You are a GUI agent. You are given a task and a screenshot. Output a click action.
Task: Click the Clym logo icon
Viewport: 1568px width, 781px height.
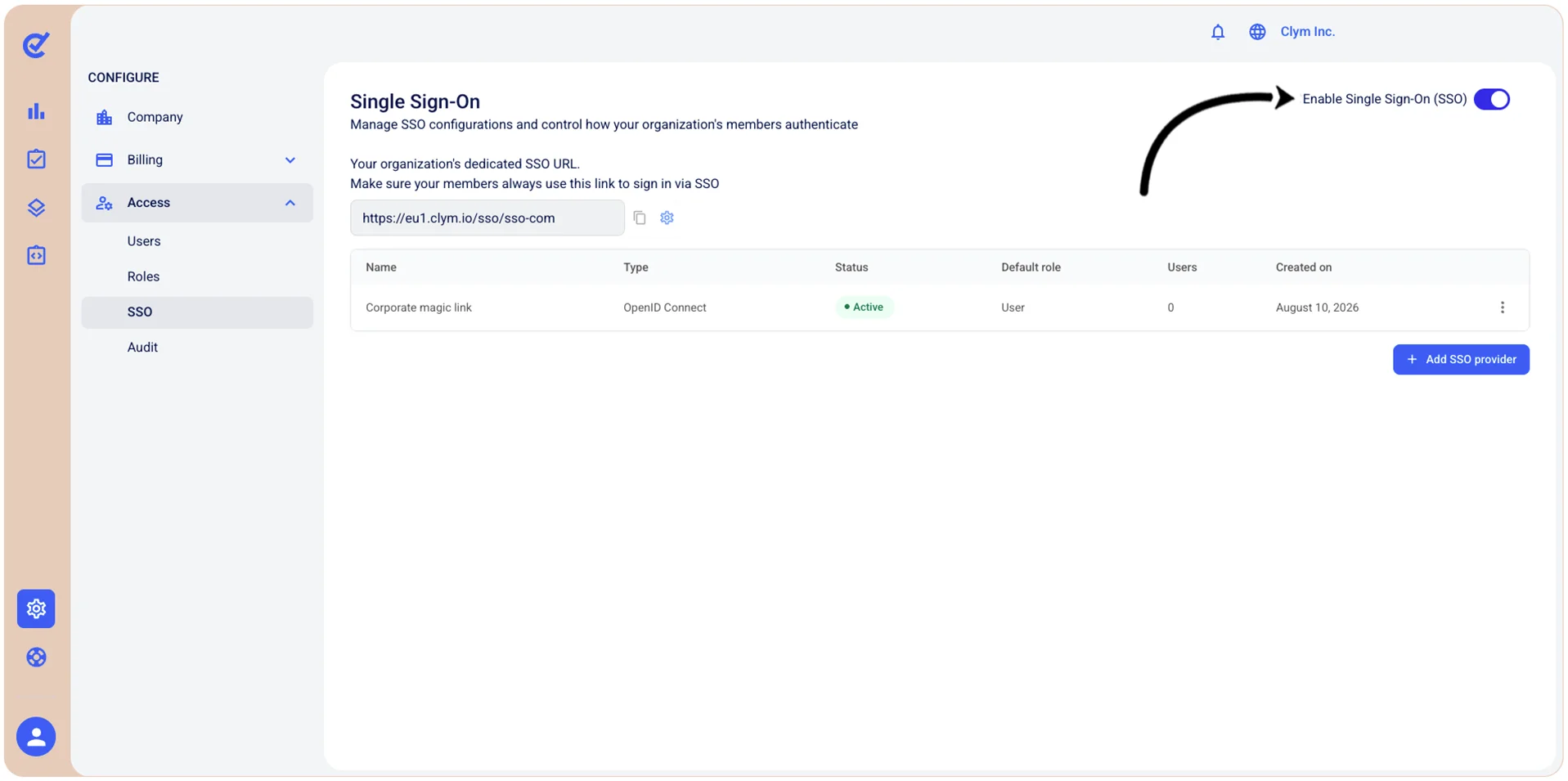point(36,44)
